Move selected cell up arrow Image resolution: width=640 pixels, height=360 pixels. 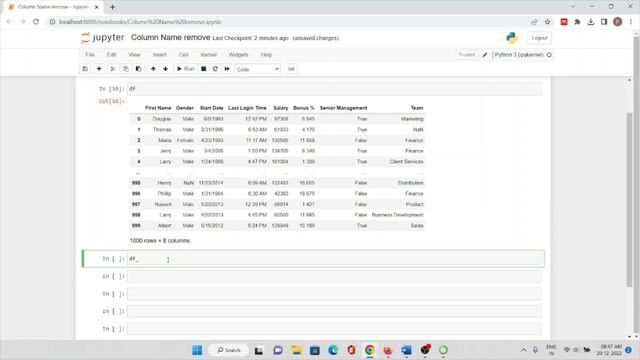[x=153, y=69]
